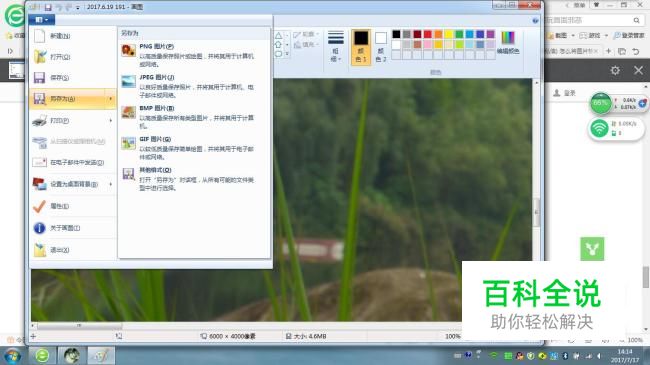Pick the red swatch in the palette
This screenshot has height=365, width=650.
point(428,34)
